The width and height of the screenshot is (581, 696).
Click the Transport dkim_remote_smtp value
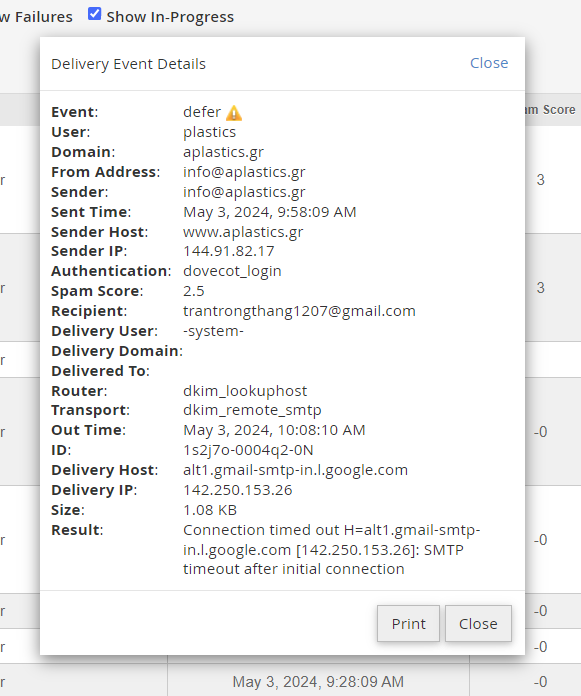tap(252, 410)
